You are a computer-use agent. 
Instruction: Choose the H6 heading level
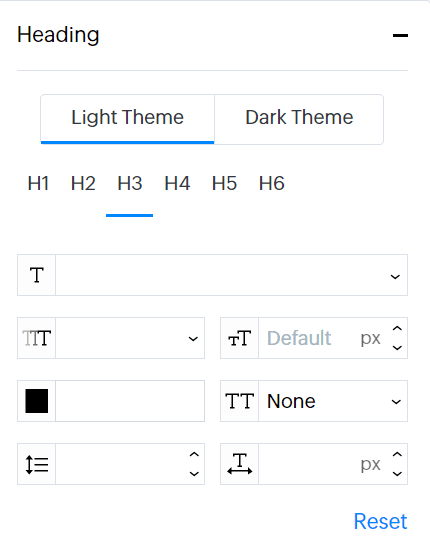pos(272,183)
